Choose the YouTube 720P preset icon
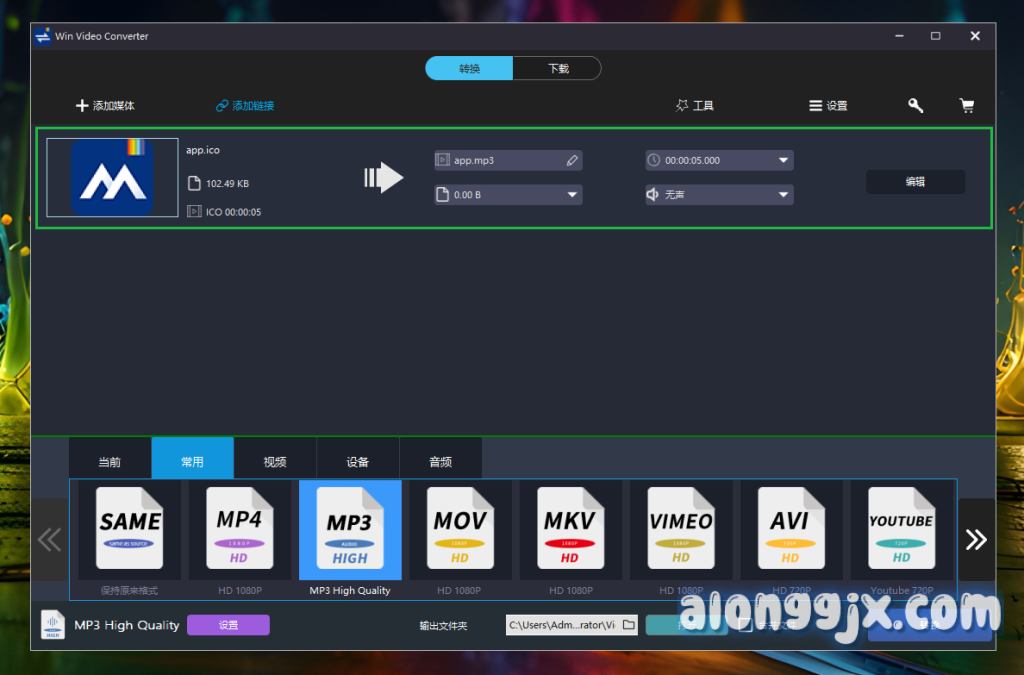Image resolution: width=1024 pixels, height=675 pixels. (901, 530)
